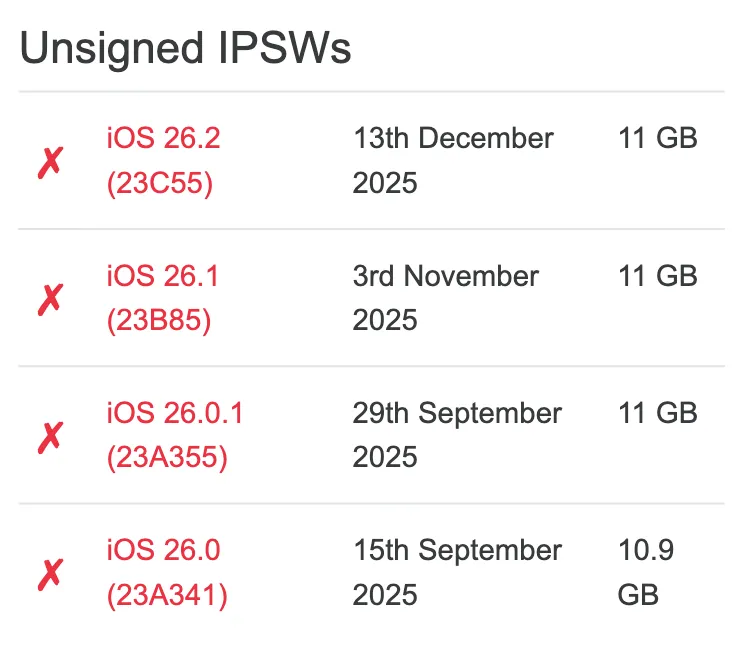Click the unsigned X icon for iOS 26.0.1
This screenshot has height=646, width=750.
(x=50, y=436)
